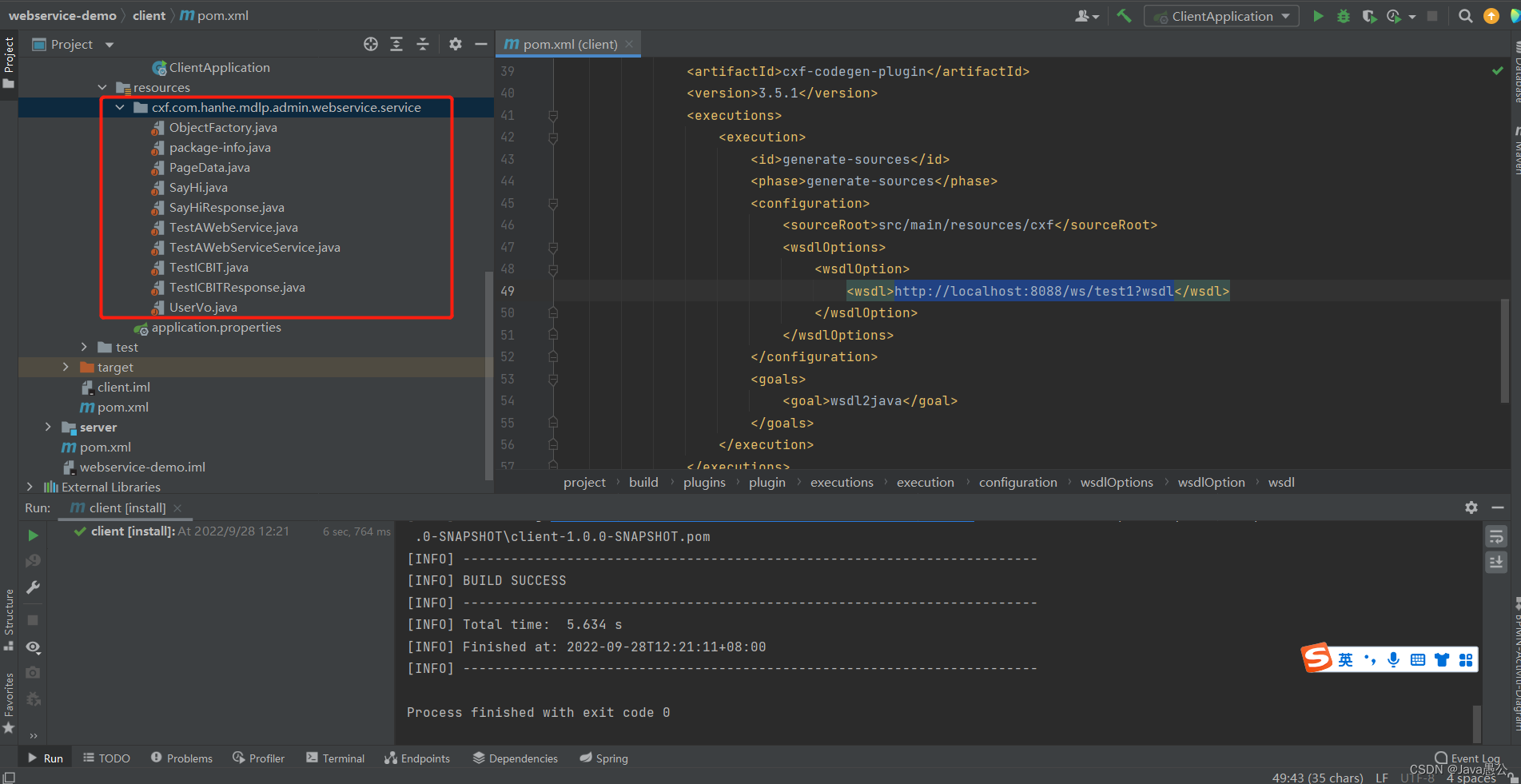Open Search Everywhere via the magnifier icon
Viewport: 1521px width, 784px height.
(1465, 15)
